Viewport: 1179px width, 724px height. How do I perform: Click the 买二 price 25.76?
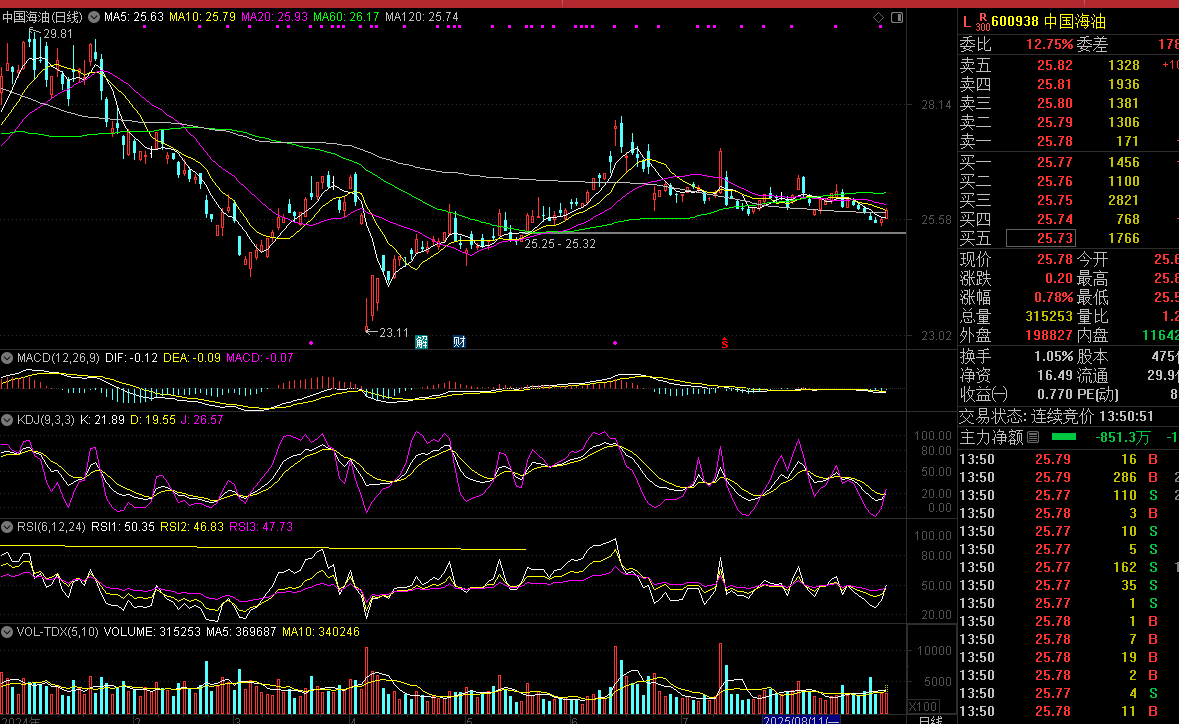click(x=1054, y=181)
